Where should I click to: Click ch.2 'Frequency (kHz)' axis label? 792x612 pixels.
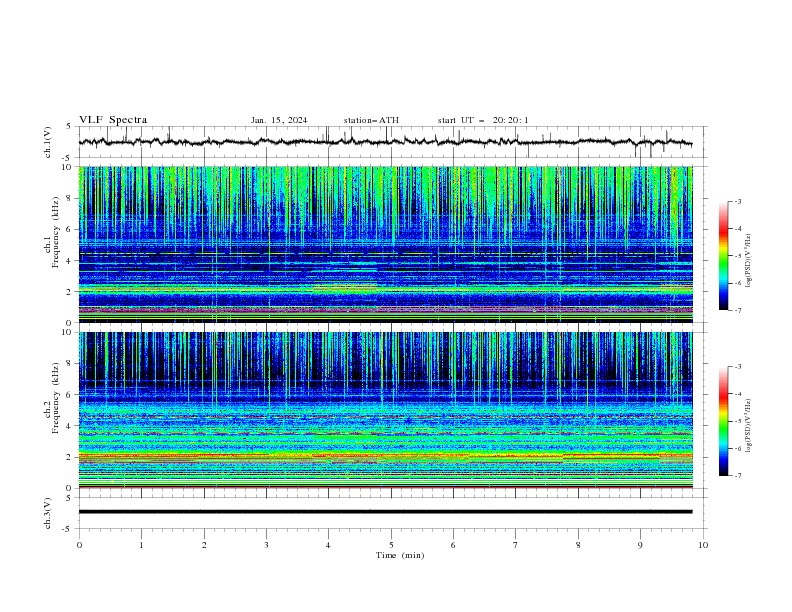click(55, 398)
